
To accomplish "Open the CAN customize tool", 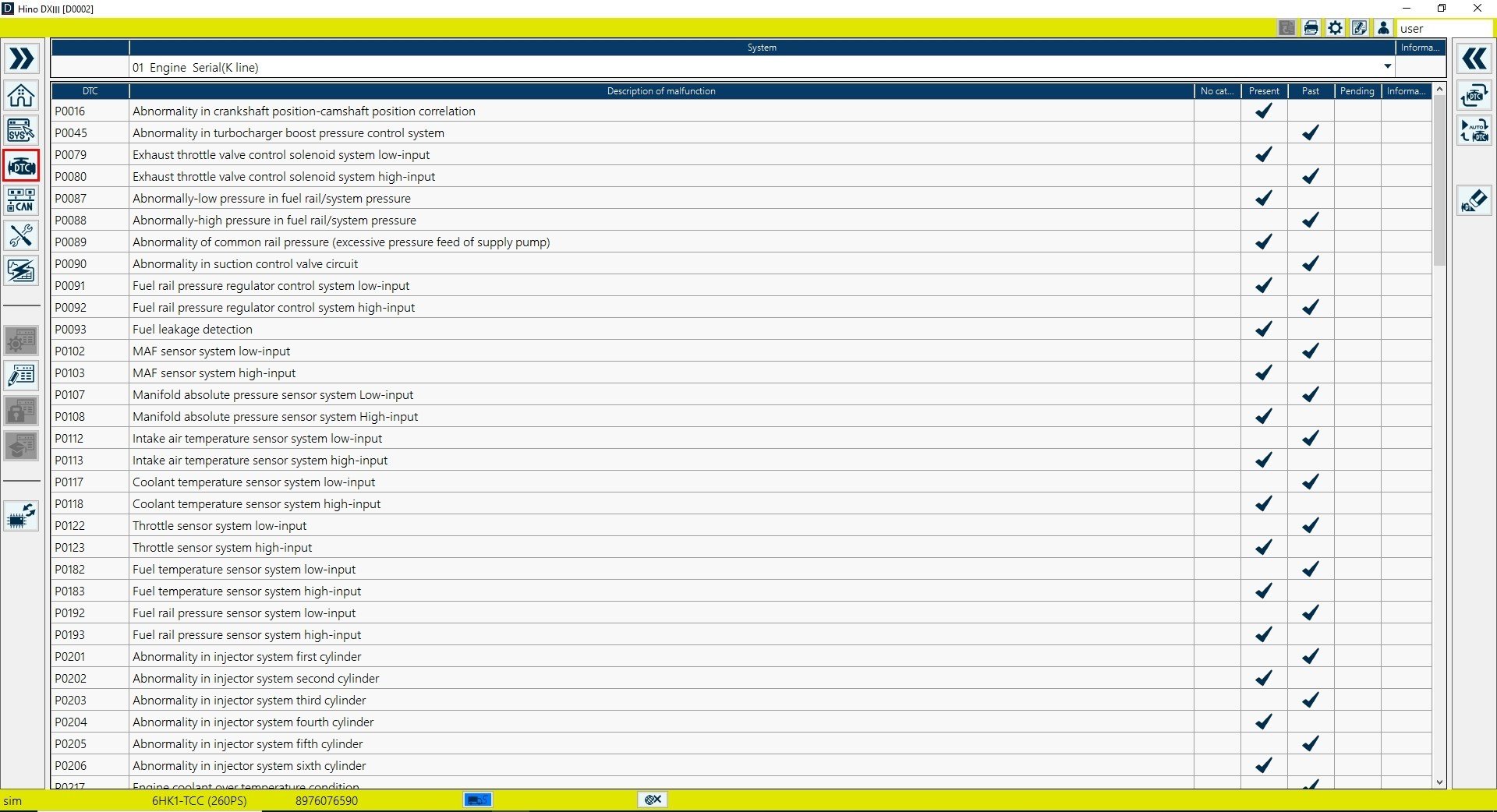I will (21, 200).
